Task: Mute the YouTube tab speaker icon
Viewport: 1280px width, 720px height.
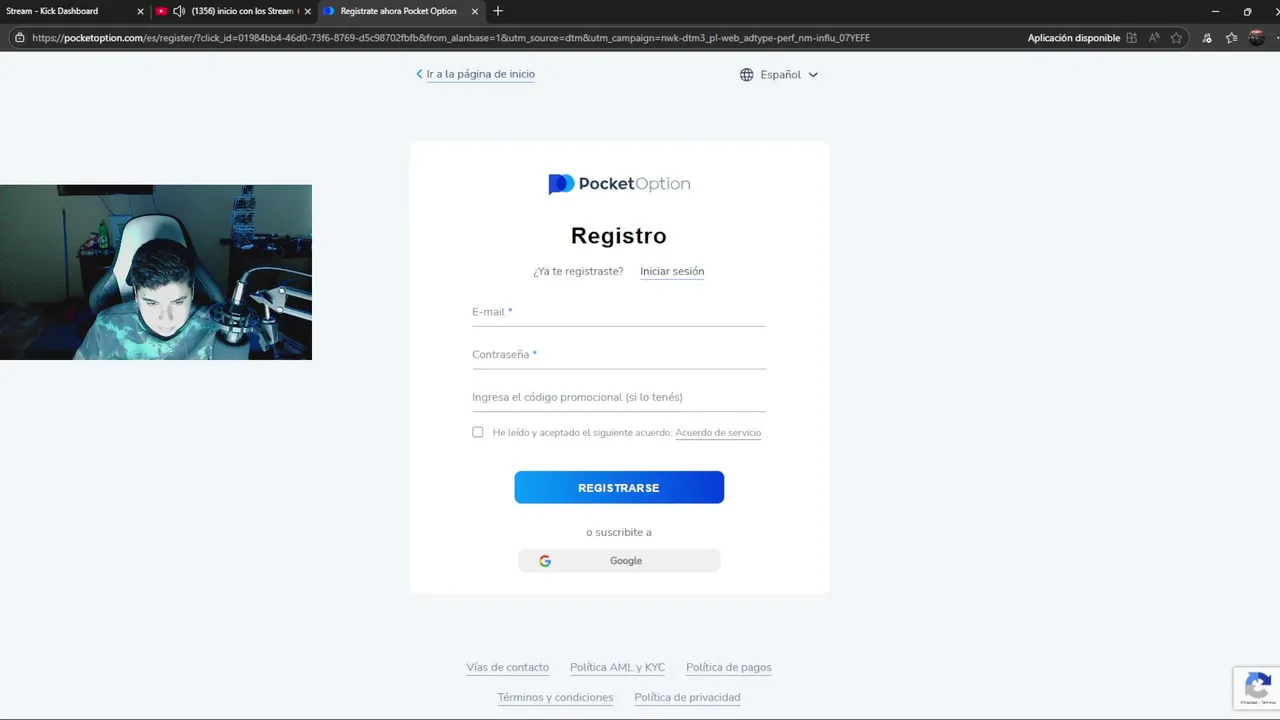Action: point(179,11)
